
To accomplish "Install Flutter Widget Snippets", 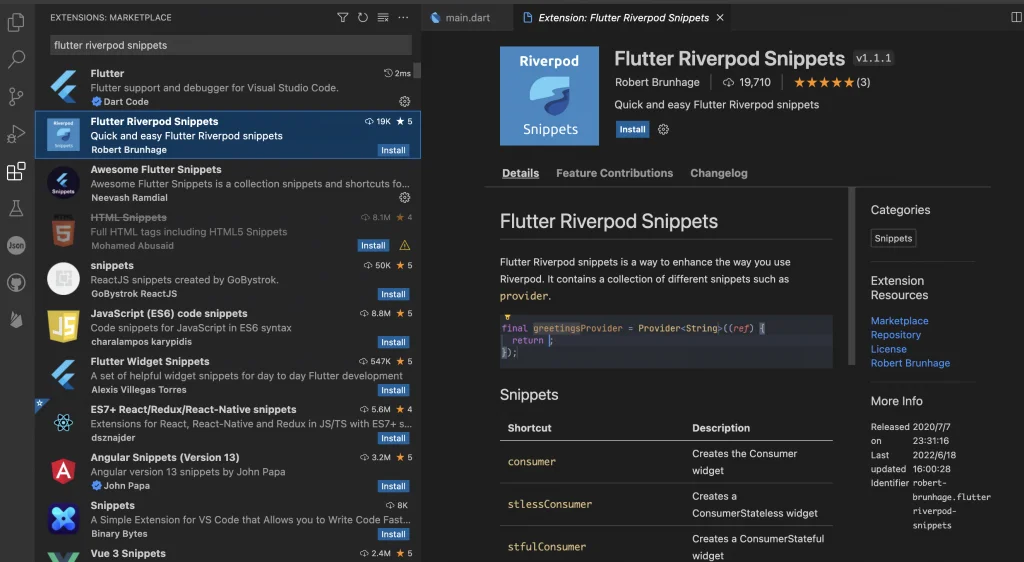I will point(393,390).
